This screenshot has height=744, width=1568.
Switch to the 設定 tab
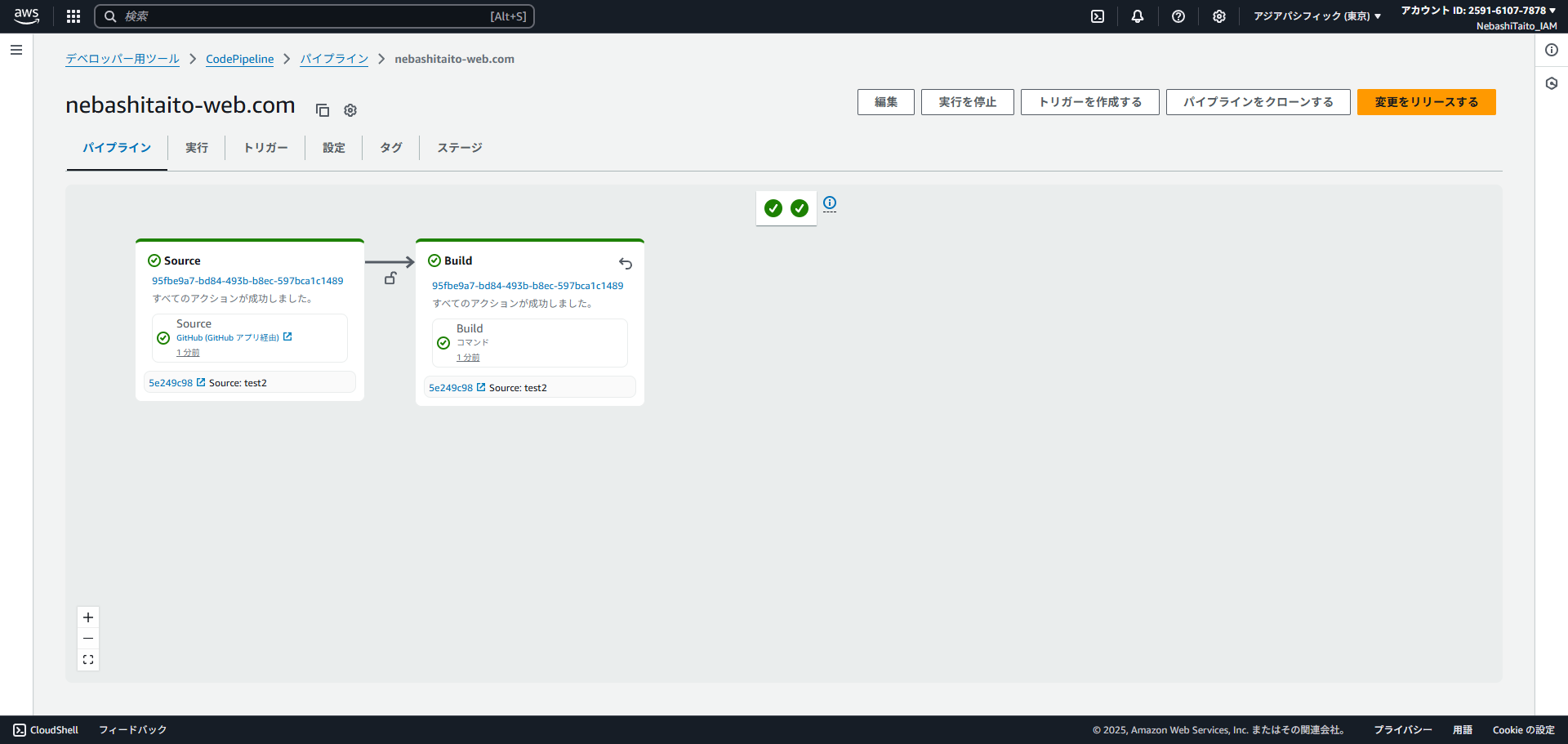pyautogui.click(x=334, y=148)
